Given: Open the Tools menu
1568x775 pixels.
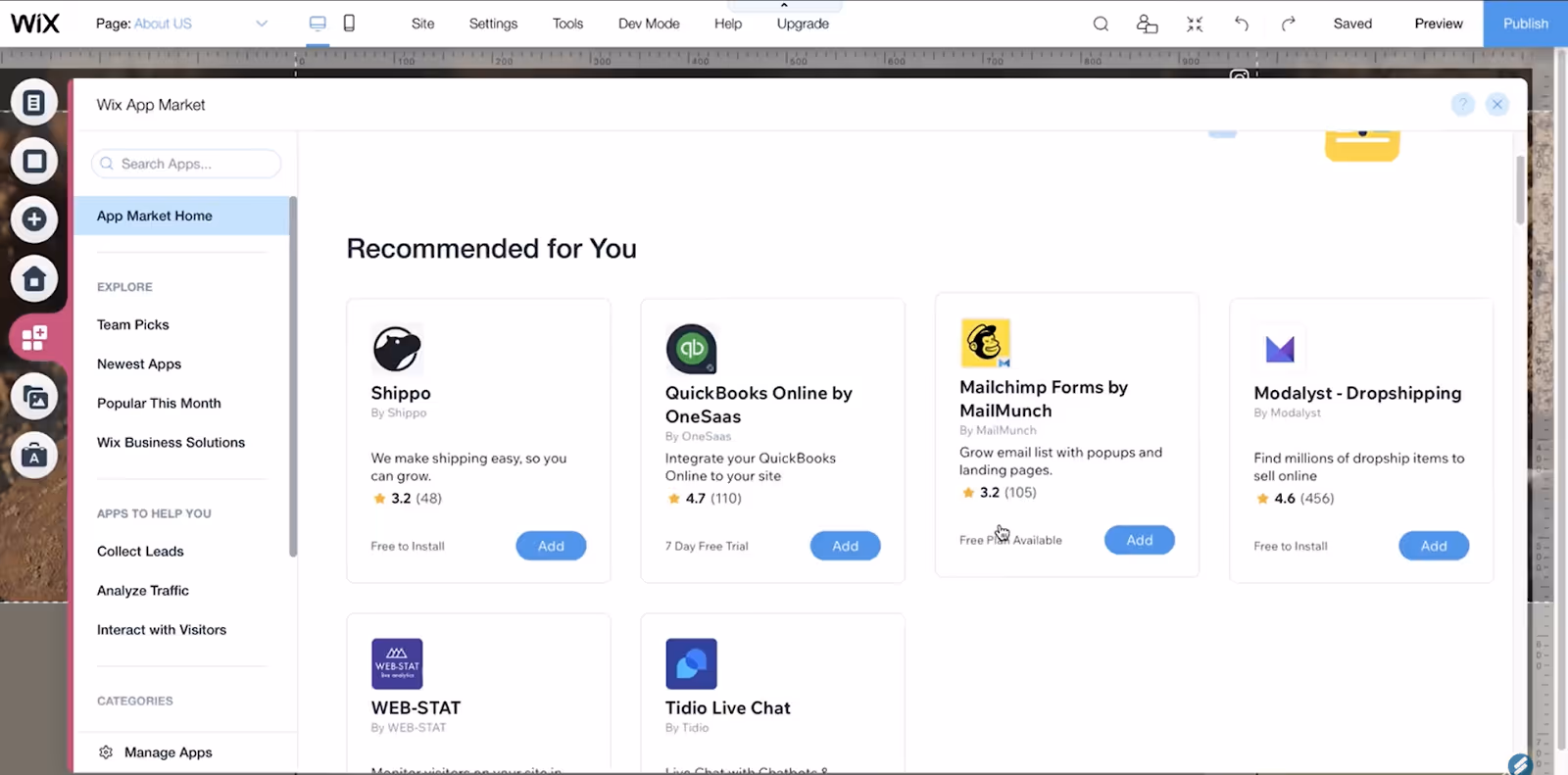Looking at the screenshot, I should 567,24.
